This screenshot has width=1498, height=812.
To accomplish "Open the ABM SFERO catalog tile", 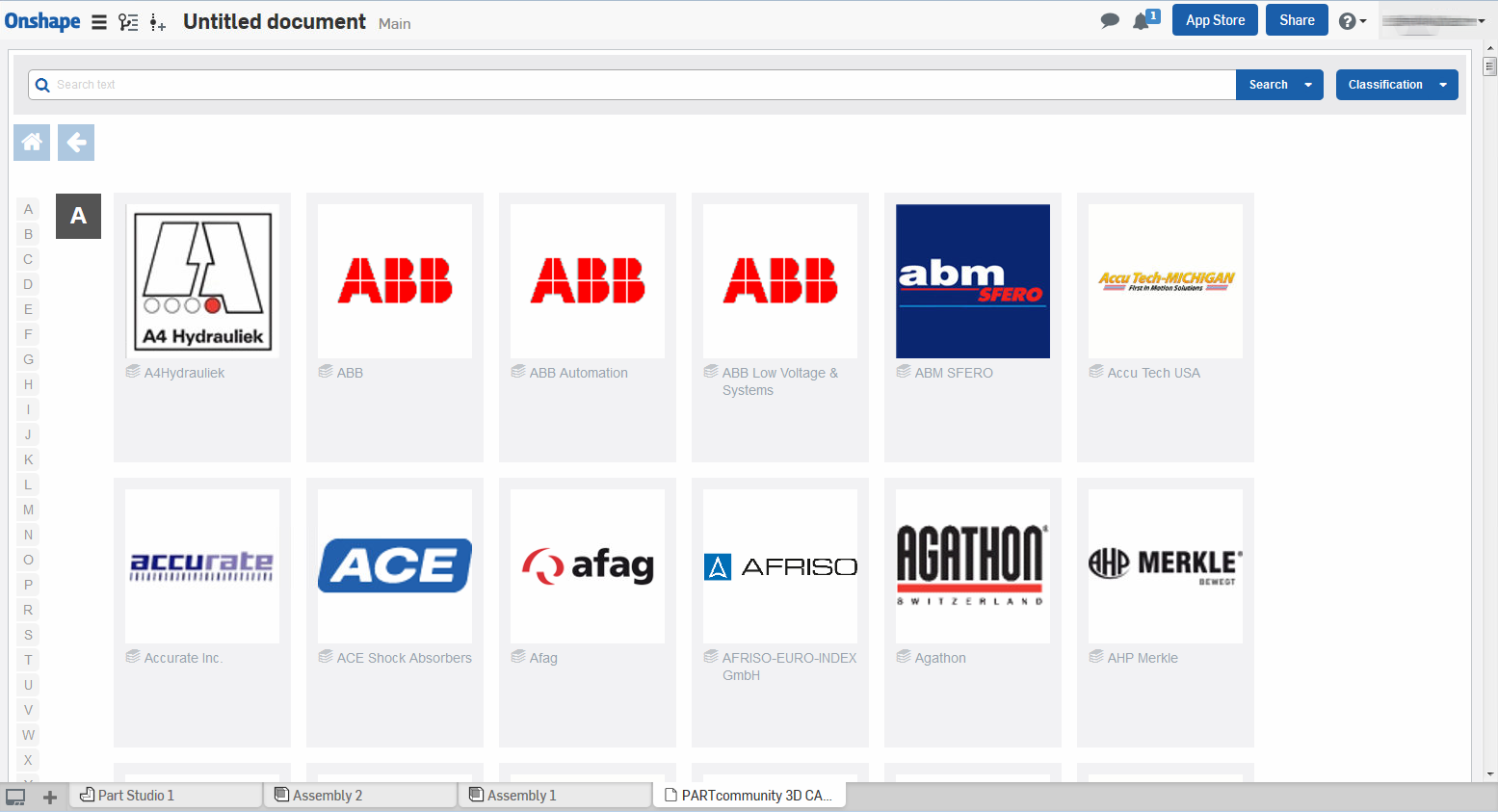I will 973,327.
